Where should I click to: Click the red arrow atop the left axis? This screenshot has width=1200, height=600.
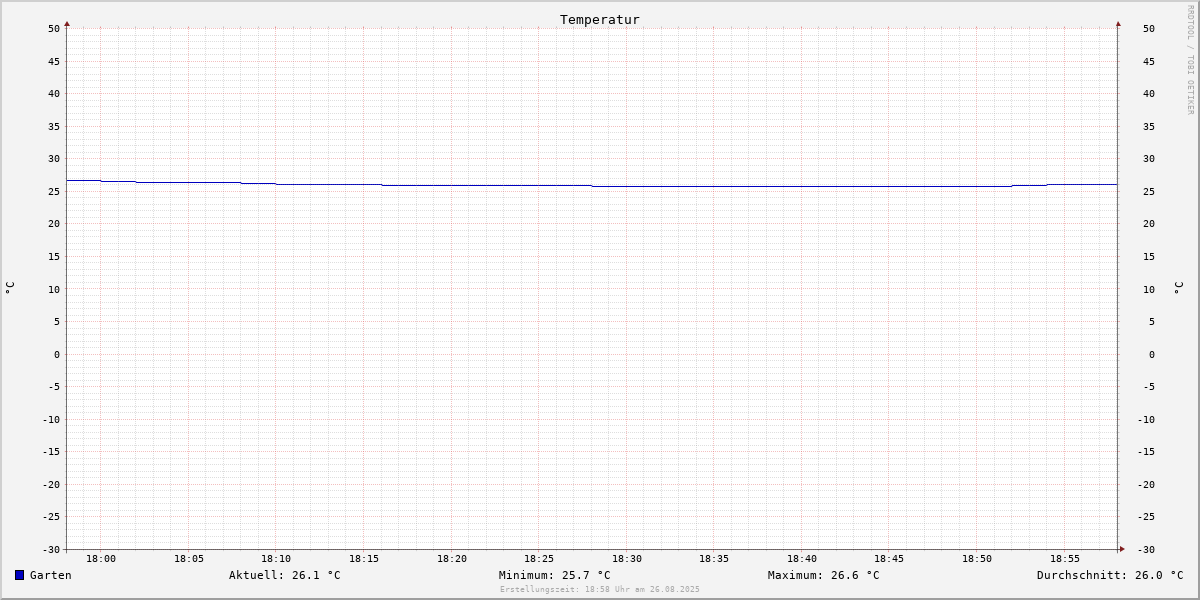67,23
